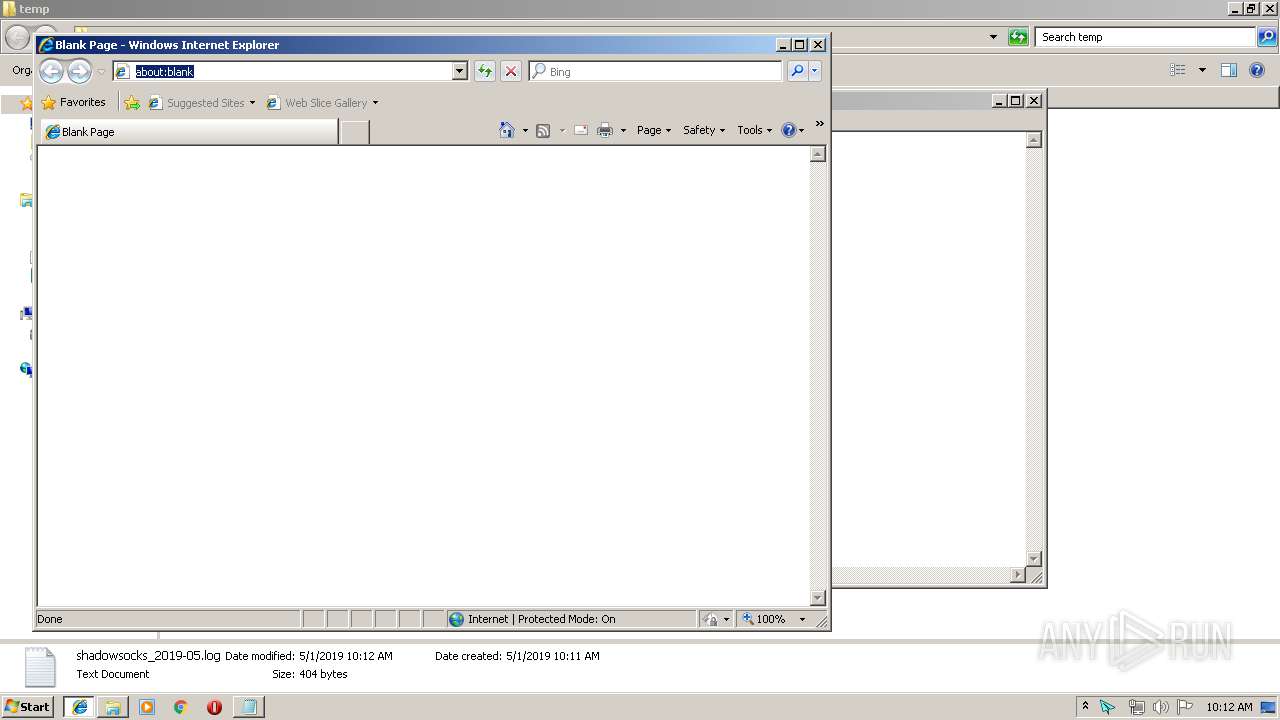Expand the command bar overflow chevron

pos(820,124)
